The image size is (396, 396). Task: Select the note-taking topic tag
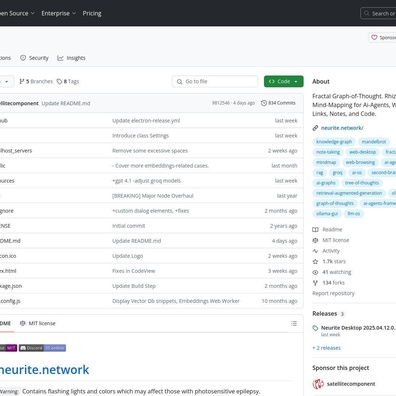pyautogui.click(x=328, y=152)
